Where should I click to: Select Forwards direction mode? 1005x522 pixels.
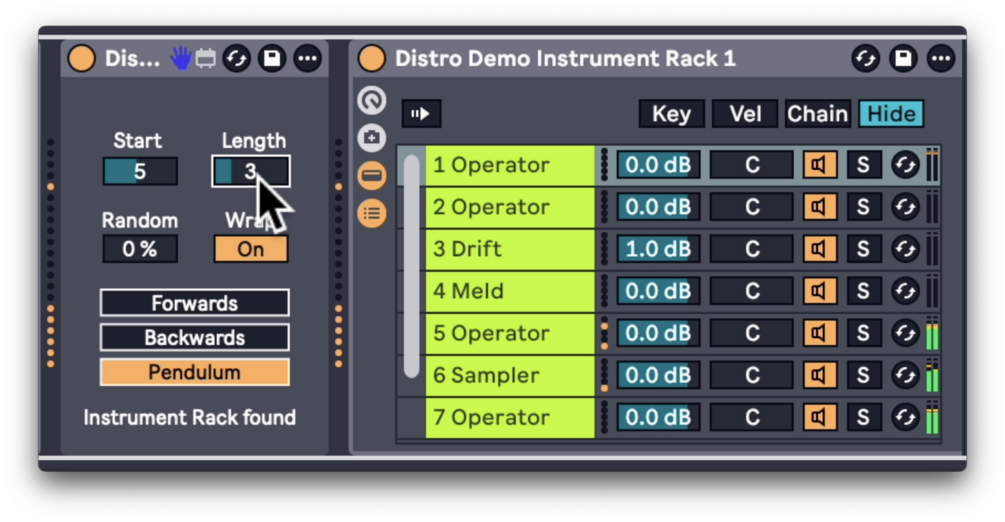[x=195, y=303]
